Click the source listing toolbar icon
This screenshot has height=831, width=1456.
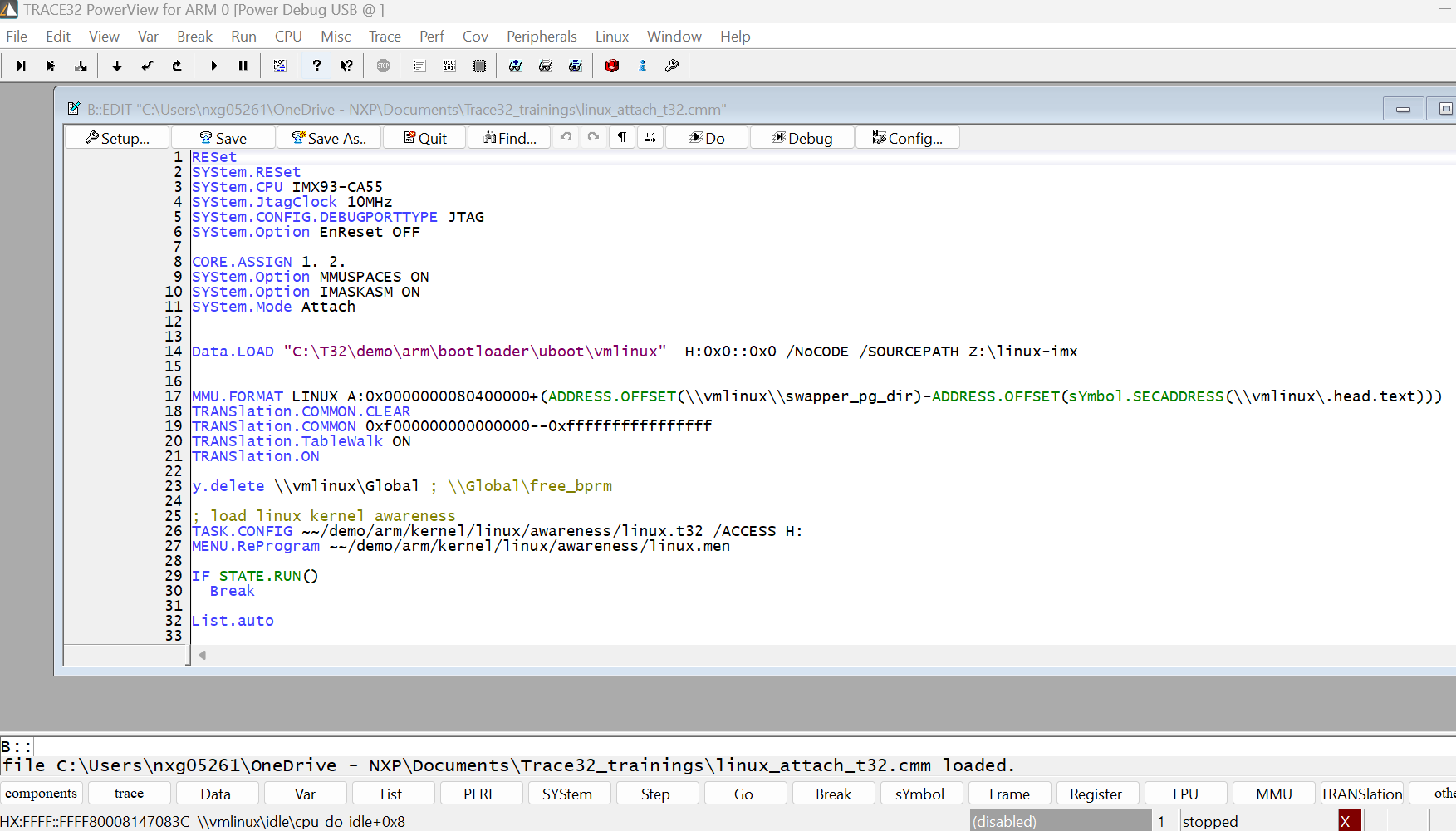click(419, 66)
